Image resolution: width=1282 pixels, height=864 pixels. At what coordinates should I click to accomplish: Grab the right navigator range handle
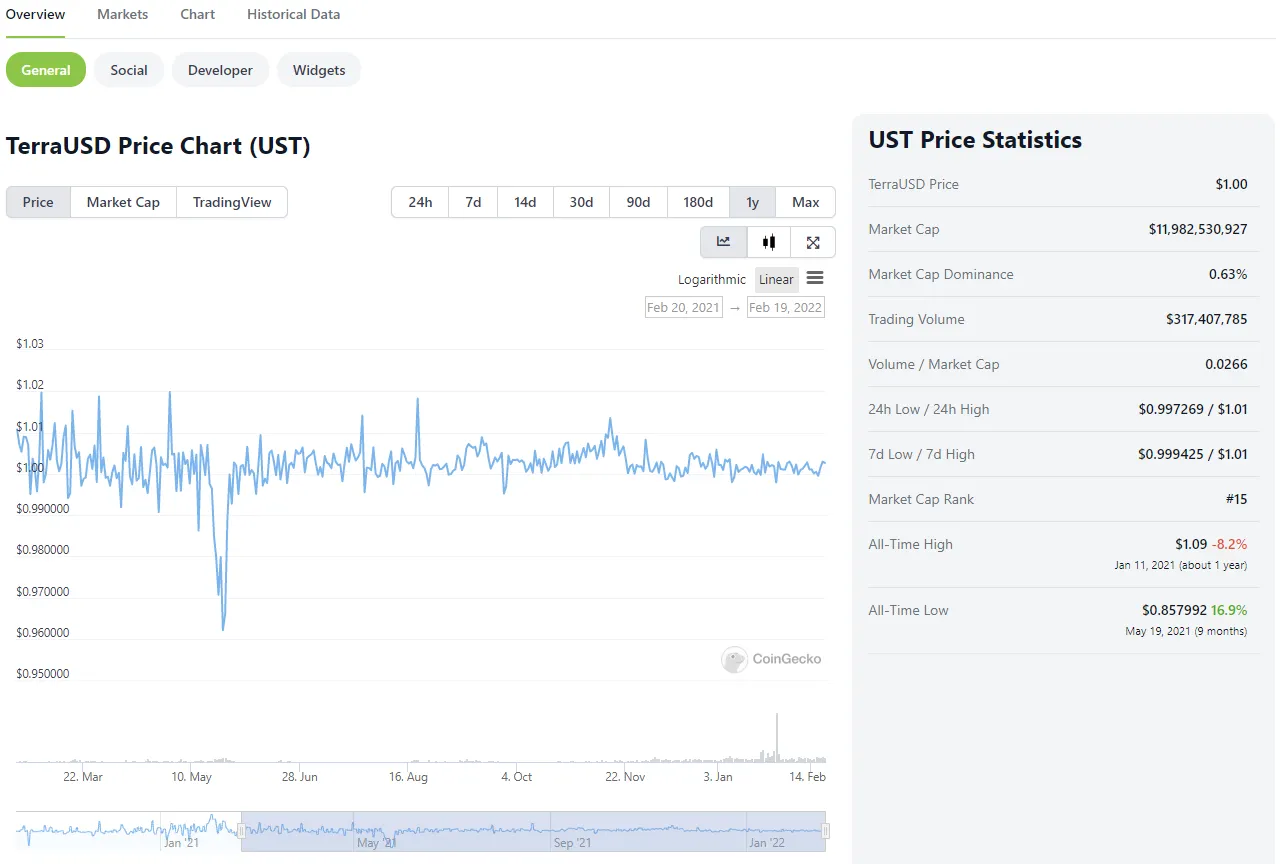pyautogui.click(x=826, y=831)
